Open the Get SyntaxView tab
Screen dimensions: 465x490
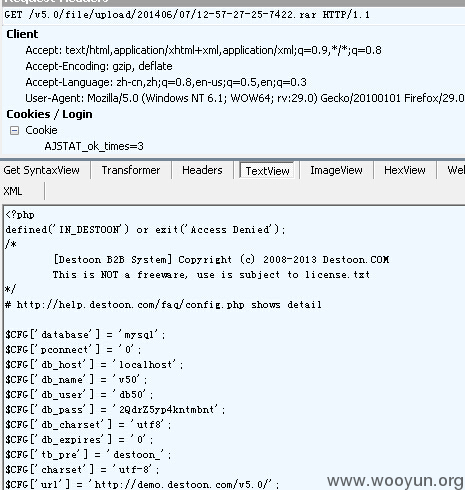pos(41,170)
